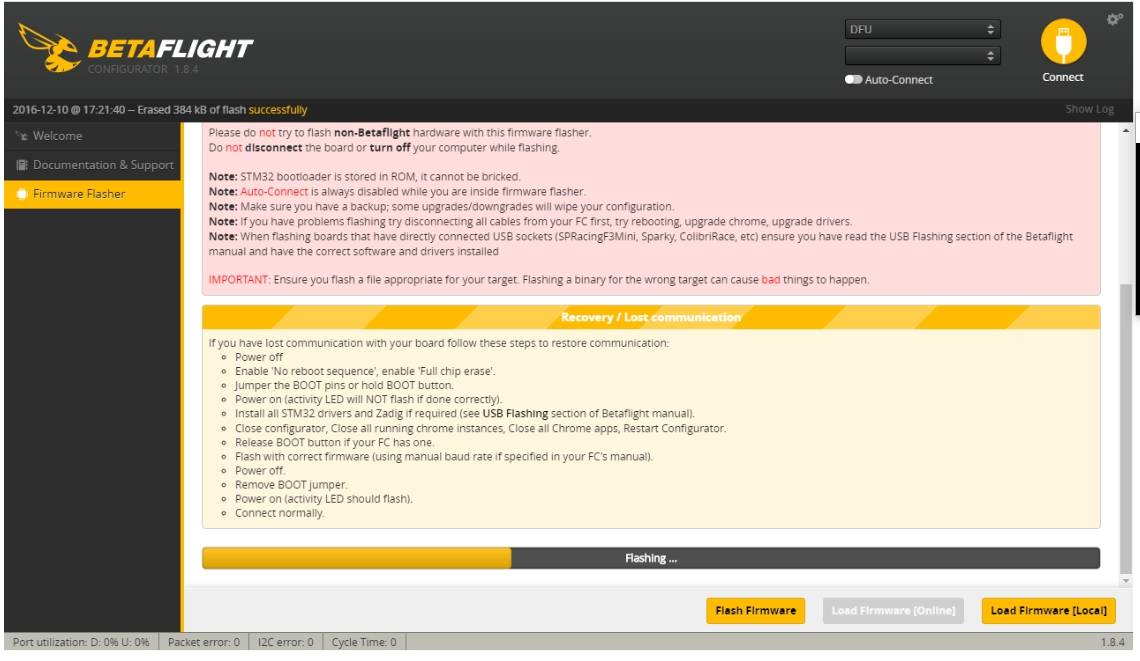The height and width of the screenshot is (661, 1140).
Task: Click the content scrollbar's down arrow
Action: click(x=1126, y=581)
